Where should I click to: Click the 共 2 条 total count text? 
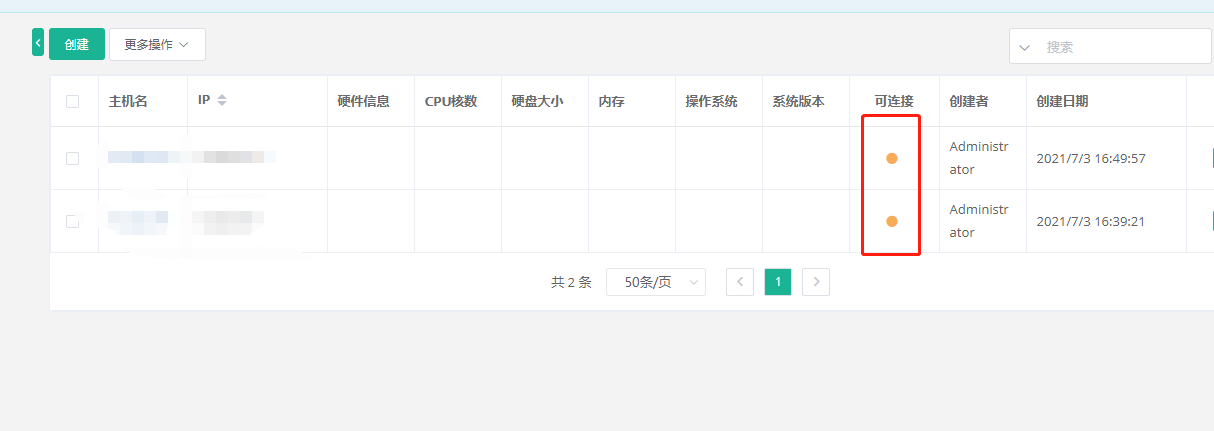[571, 282]
